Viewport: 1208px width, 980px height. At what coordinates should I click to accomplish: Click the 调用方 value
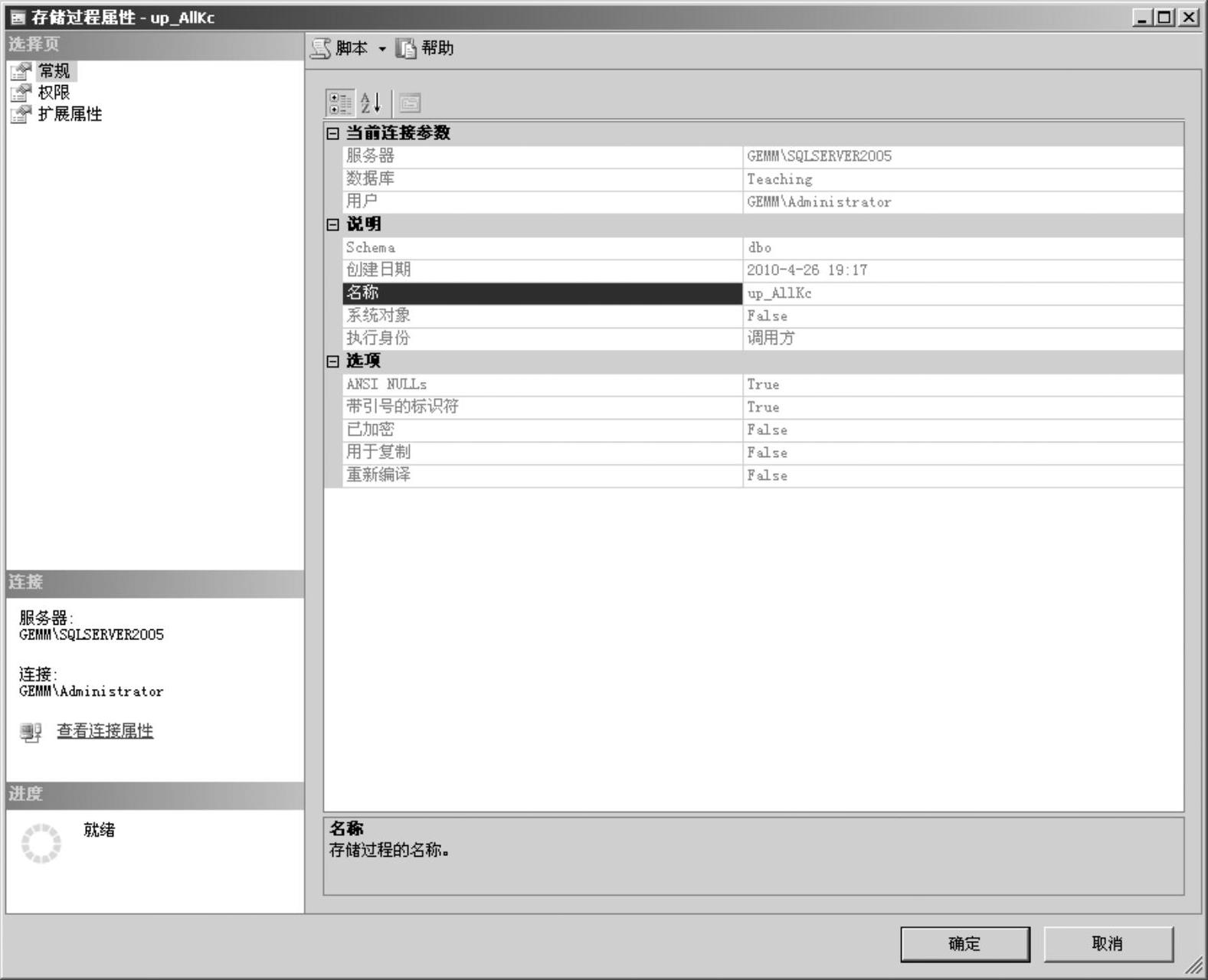point(771,338)
